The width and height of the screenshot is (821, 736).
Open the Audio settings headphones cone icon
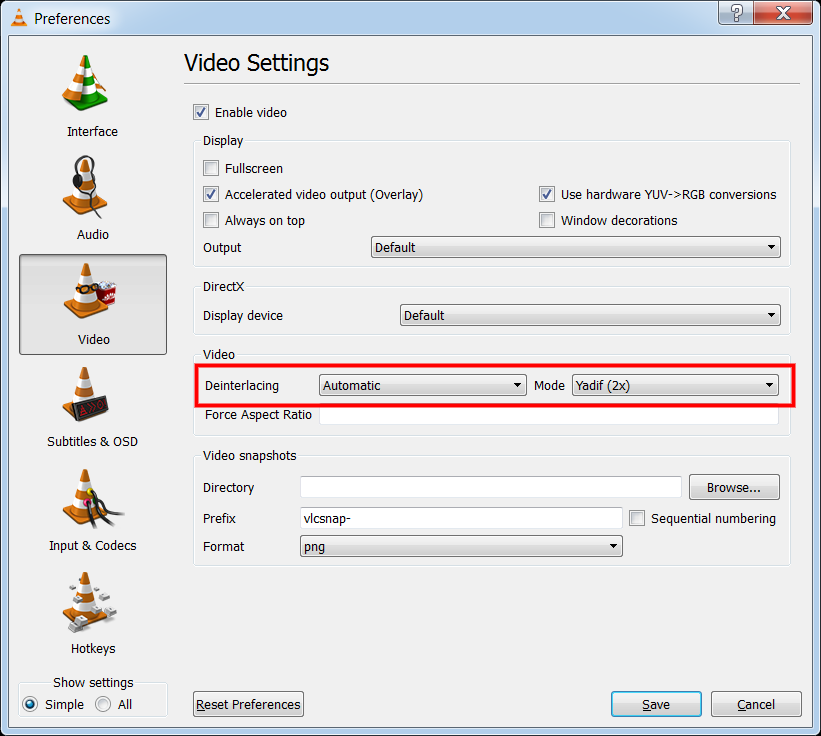point(85,186)
